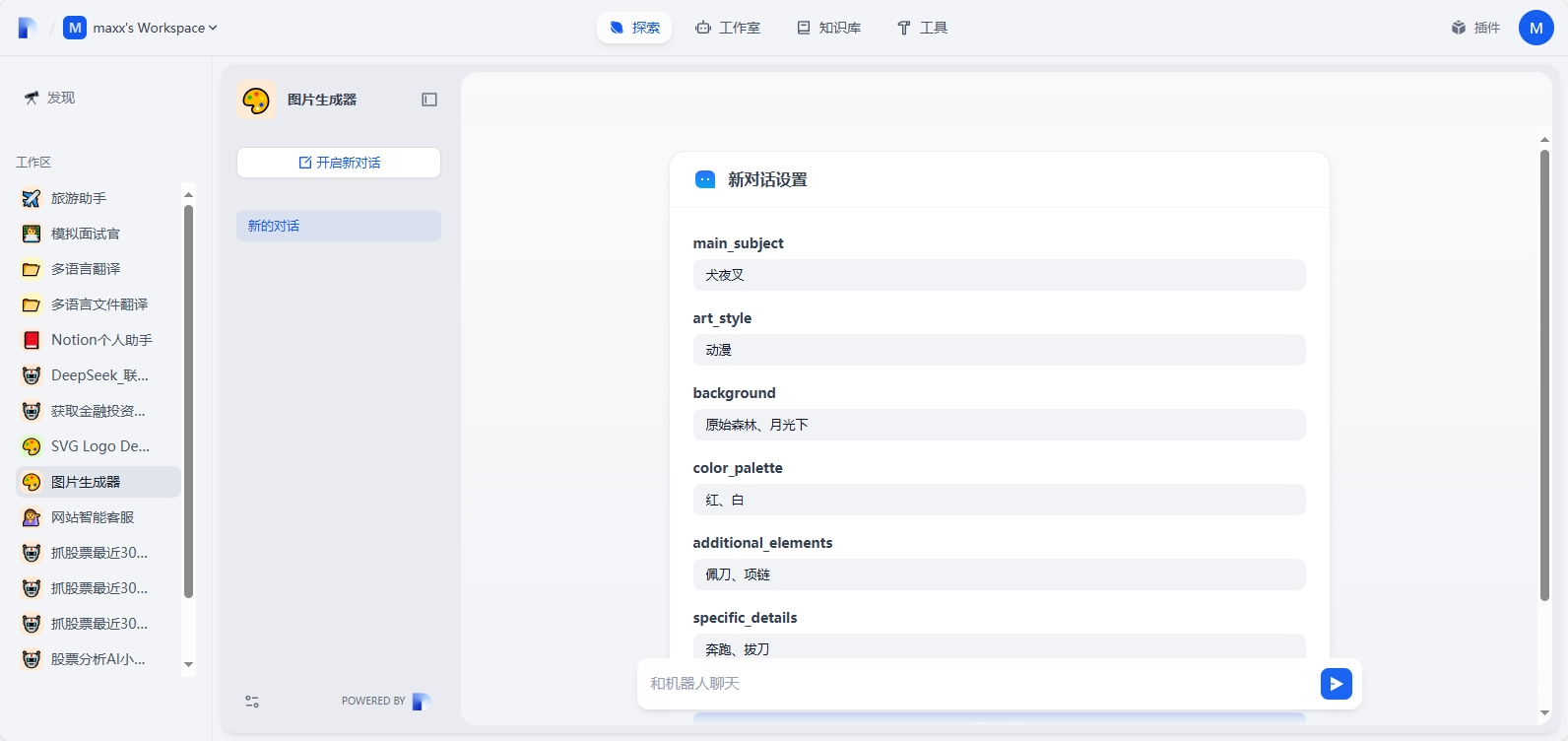This screenshot has height=741, width=1568.
Task: Click the large 图片生成器 palette app icon
Action: pos(256,100)
